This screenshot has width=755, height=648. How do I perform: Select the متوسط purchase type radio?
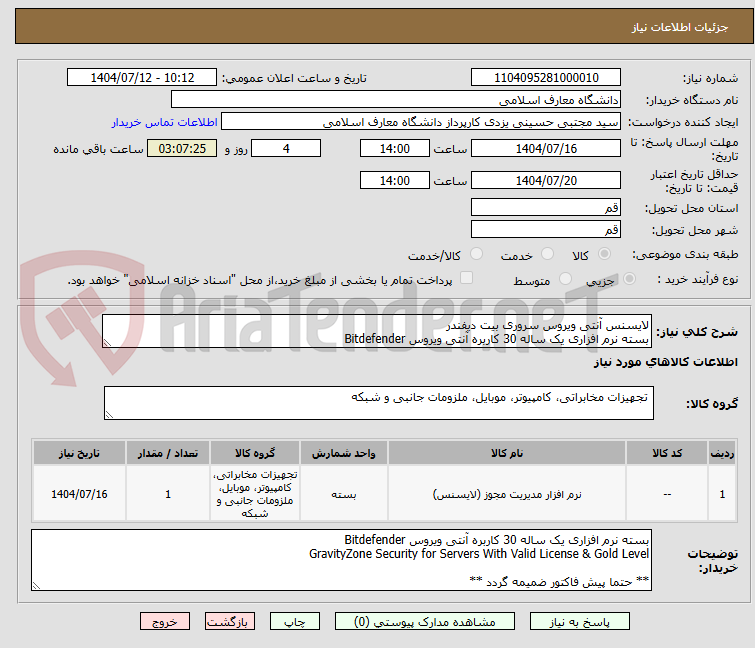(565, 279)
